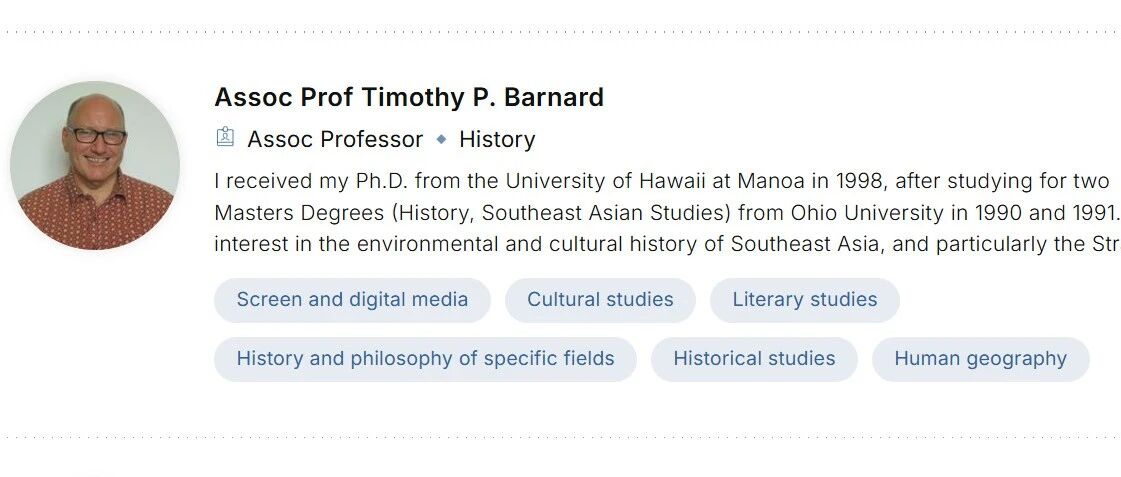
Task: Click the dotted divider below the tags
Action: coord(560,437)
